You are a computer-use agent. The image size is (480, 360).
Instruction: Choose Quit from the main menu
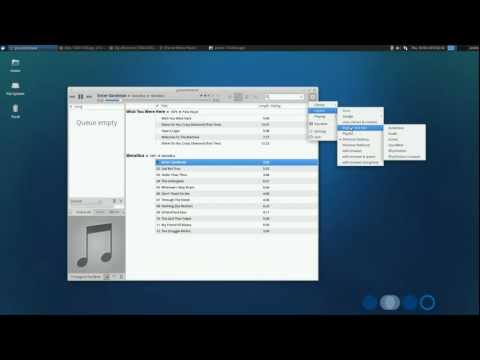322,137
